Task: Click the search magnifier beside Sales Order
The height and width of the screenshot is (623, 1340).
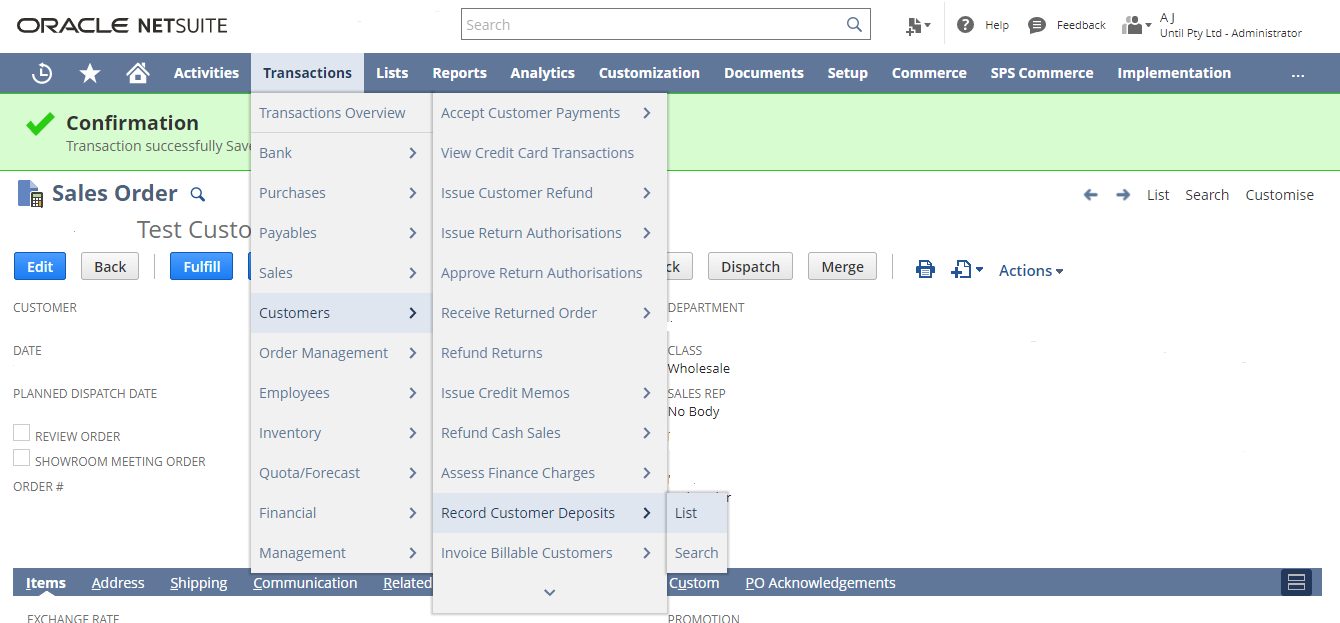Action: tap(198, 194)
